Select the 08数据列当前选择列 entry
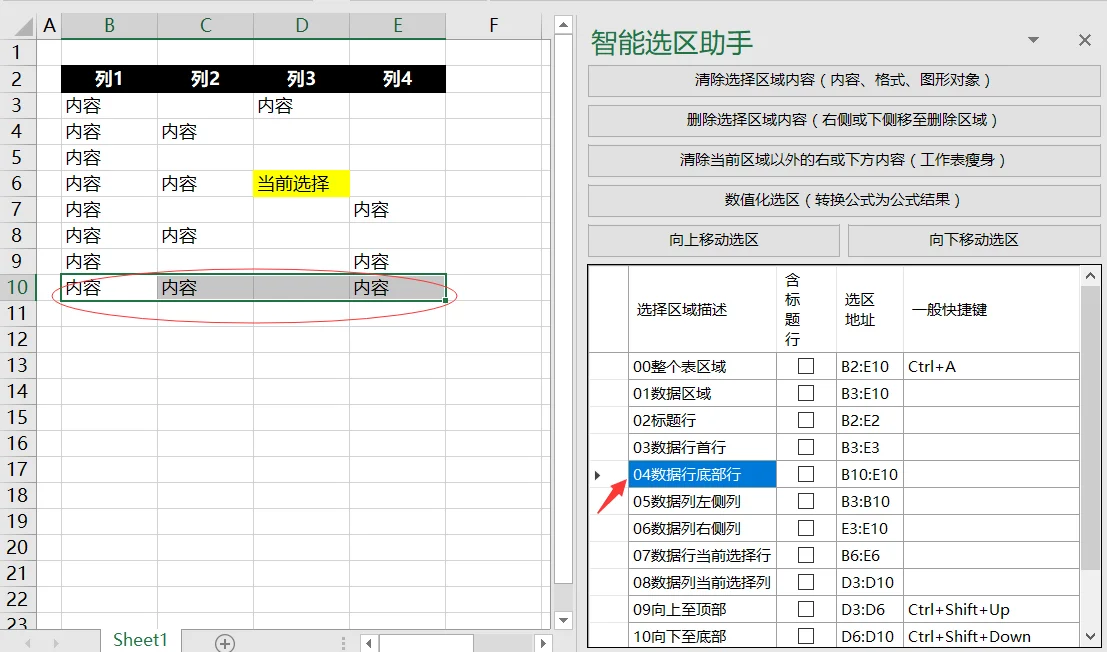Screen dimensions: 1107x652 702,582
